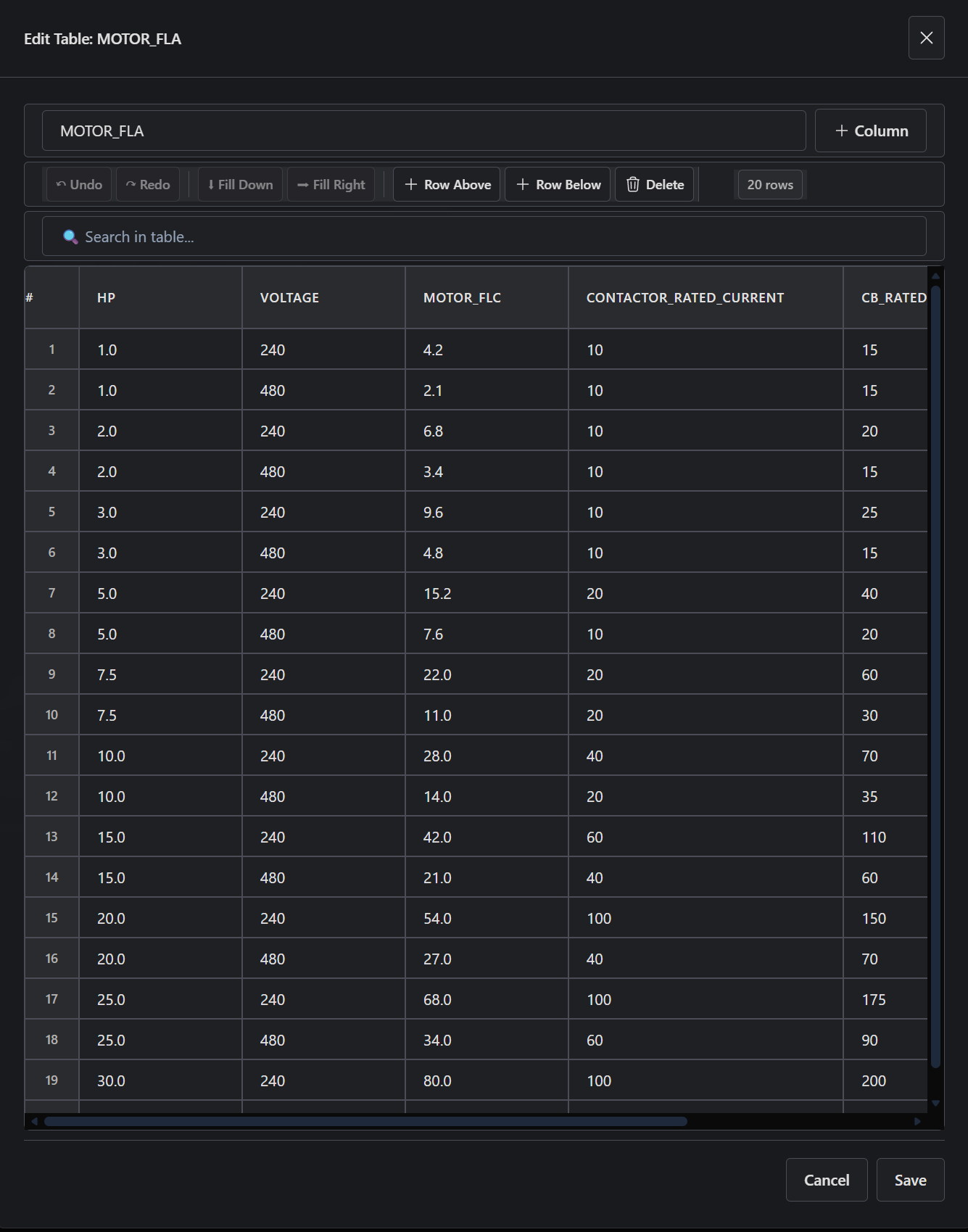Click MOTOR_FLC cell 42.0

point(487,837)
